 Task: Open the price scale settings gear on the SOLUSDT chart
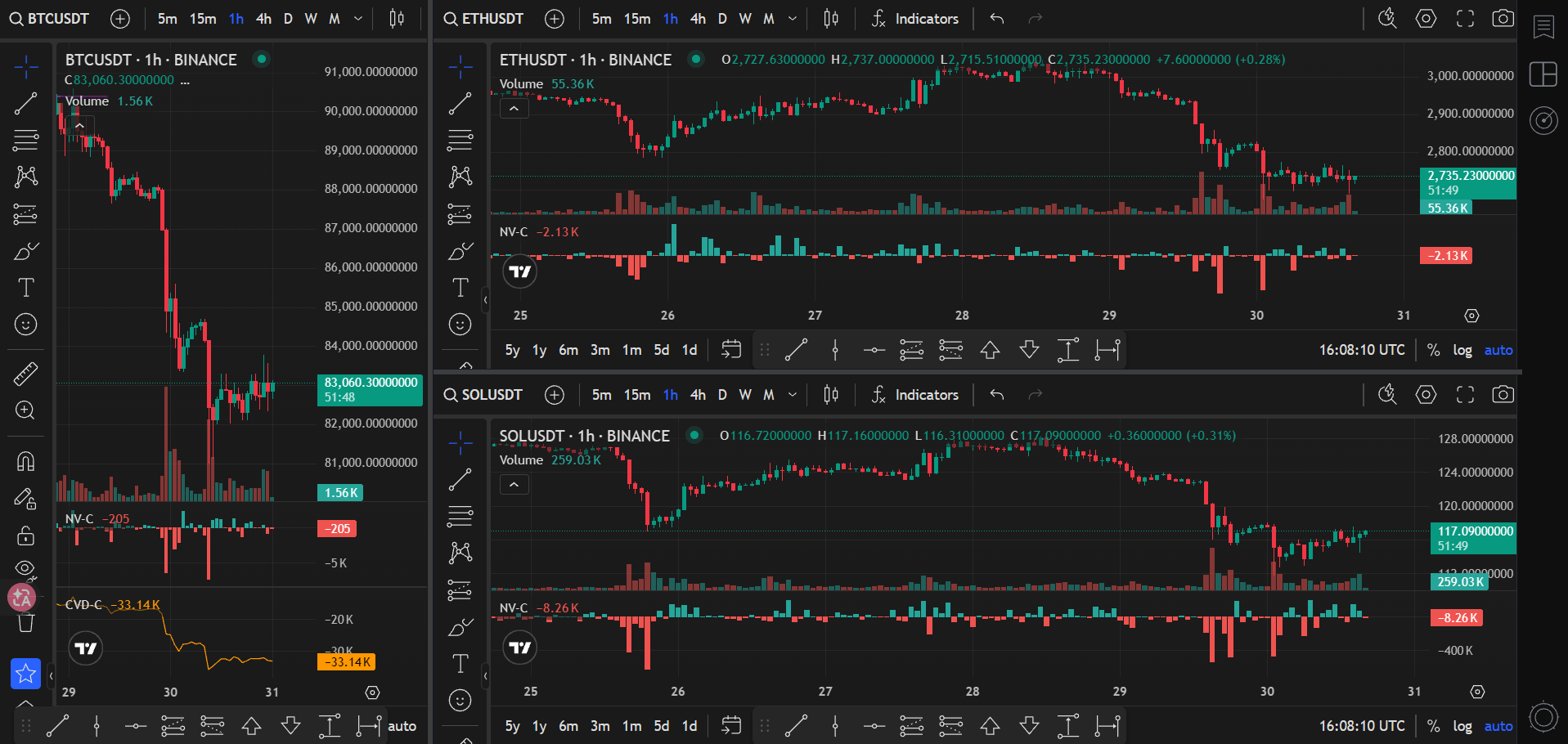1477,692
